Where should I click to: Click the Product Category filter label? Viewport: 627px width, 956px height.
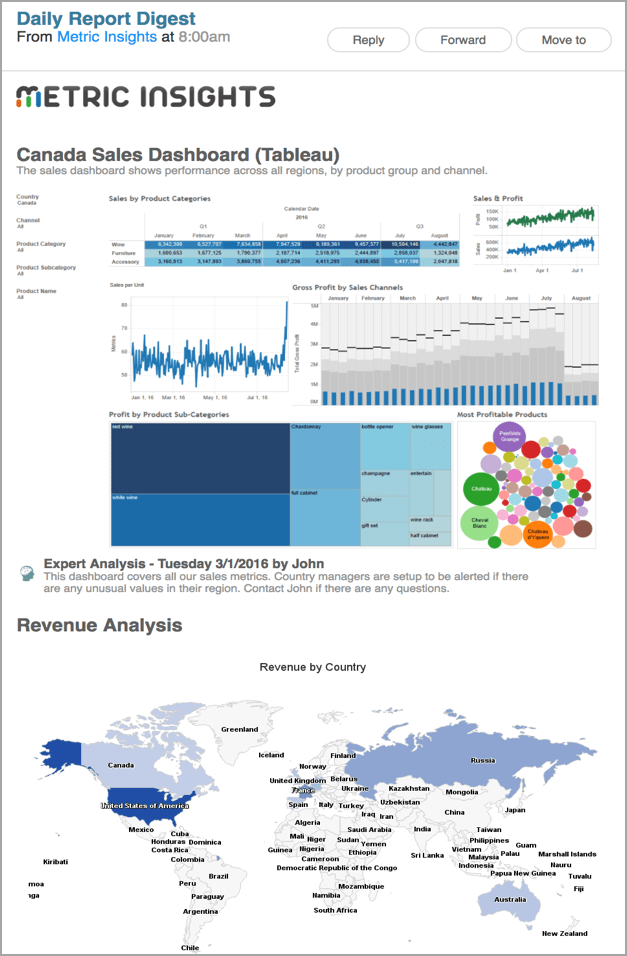click(x=41, y=246)
